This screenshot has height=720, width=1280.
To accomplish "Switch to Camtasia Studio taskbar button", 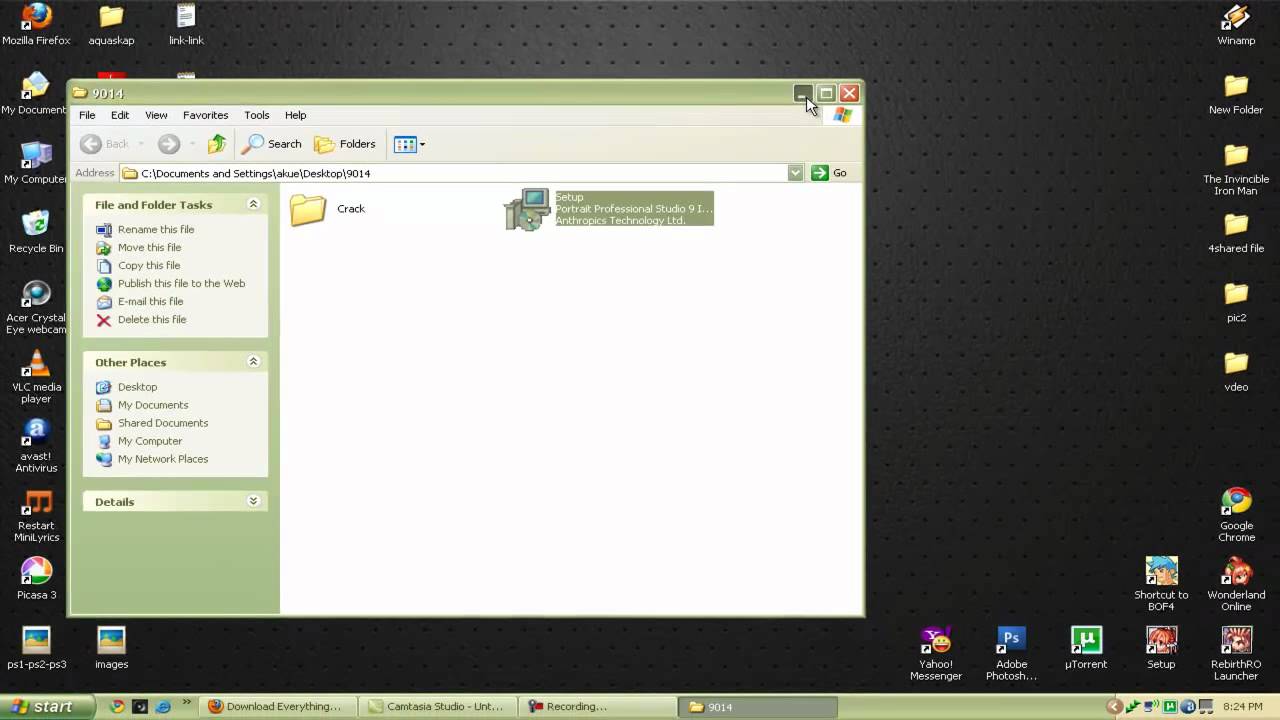I will pyautogui.click(x=440, y=706).
